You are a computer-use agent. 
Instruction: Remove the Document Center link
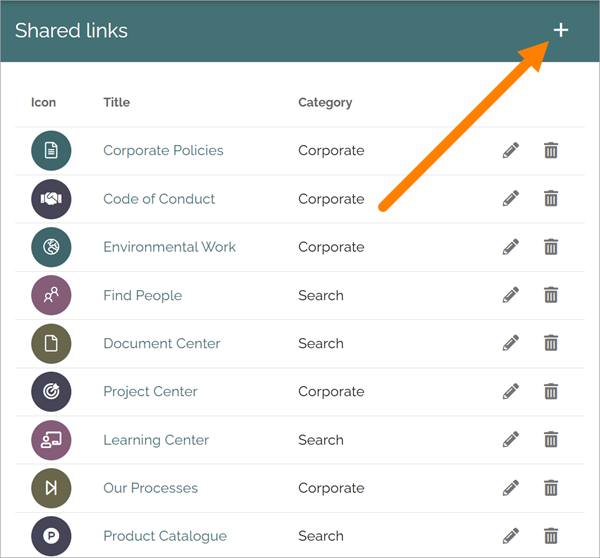551,343
